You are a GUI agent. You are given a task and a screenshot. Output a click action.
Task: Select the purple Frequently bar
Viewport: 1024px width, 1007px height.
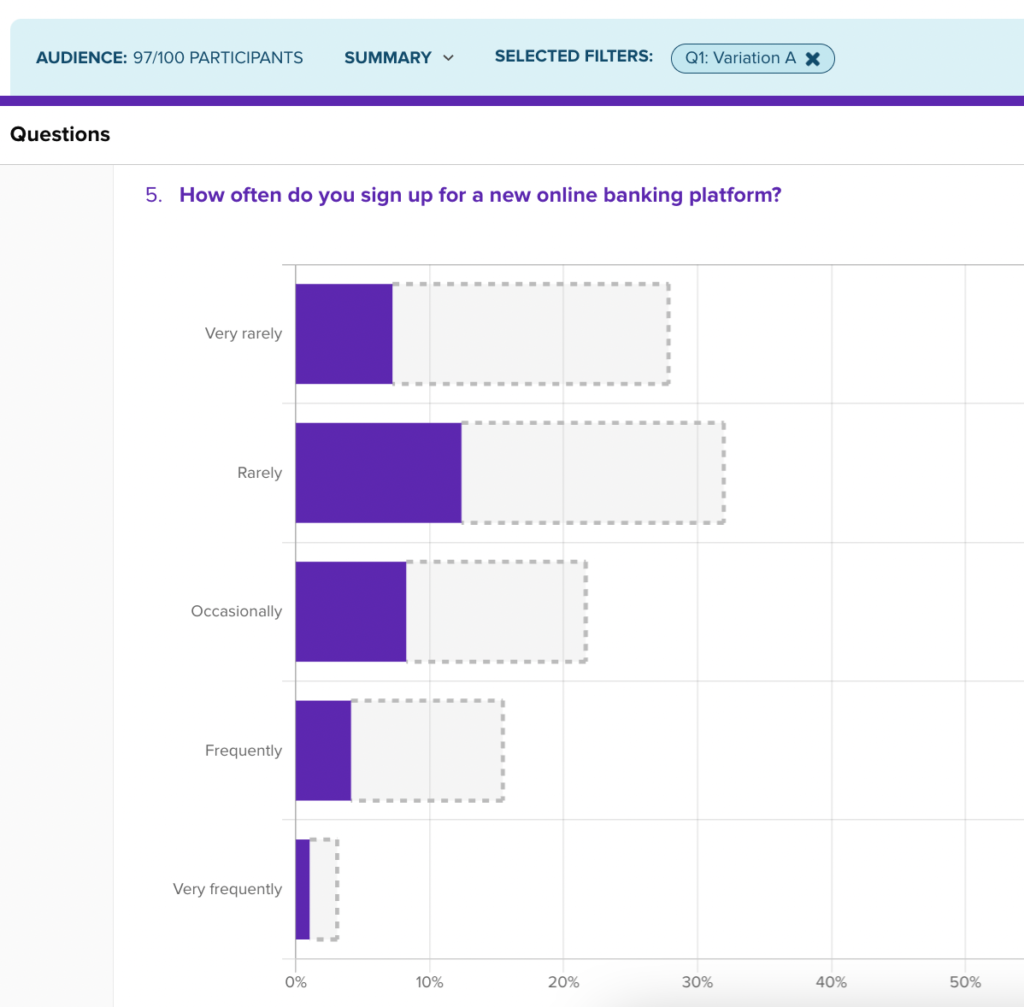coord(323,750)
